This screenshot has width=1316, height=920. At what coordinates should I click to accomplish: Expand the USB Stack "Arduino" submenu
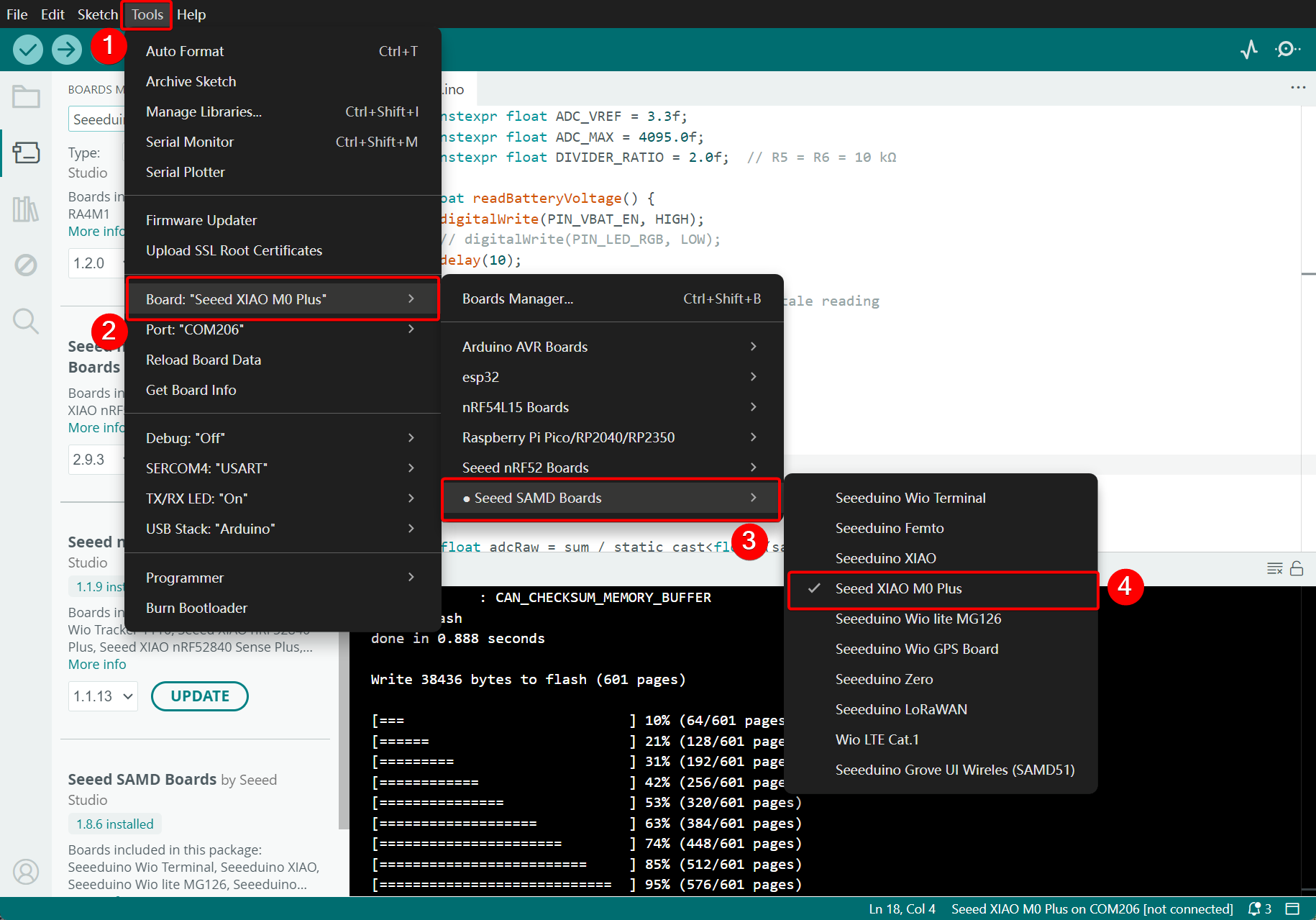[x=282, y=529]
